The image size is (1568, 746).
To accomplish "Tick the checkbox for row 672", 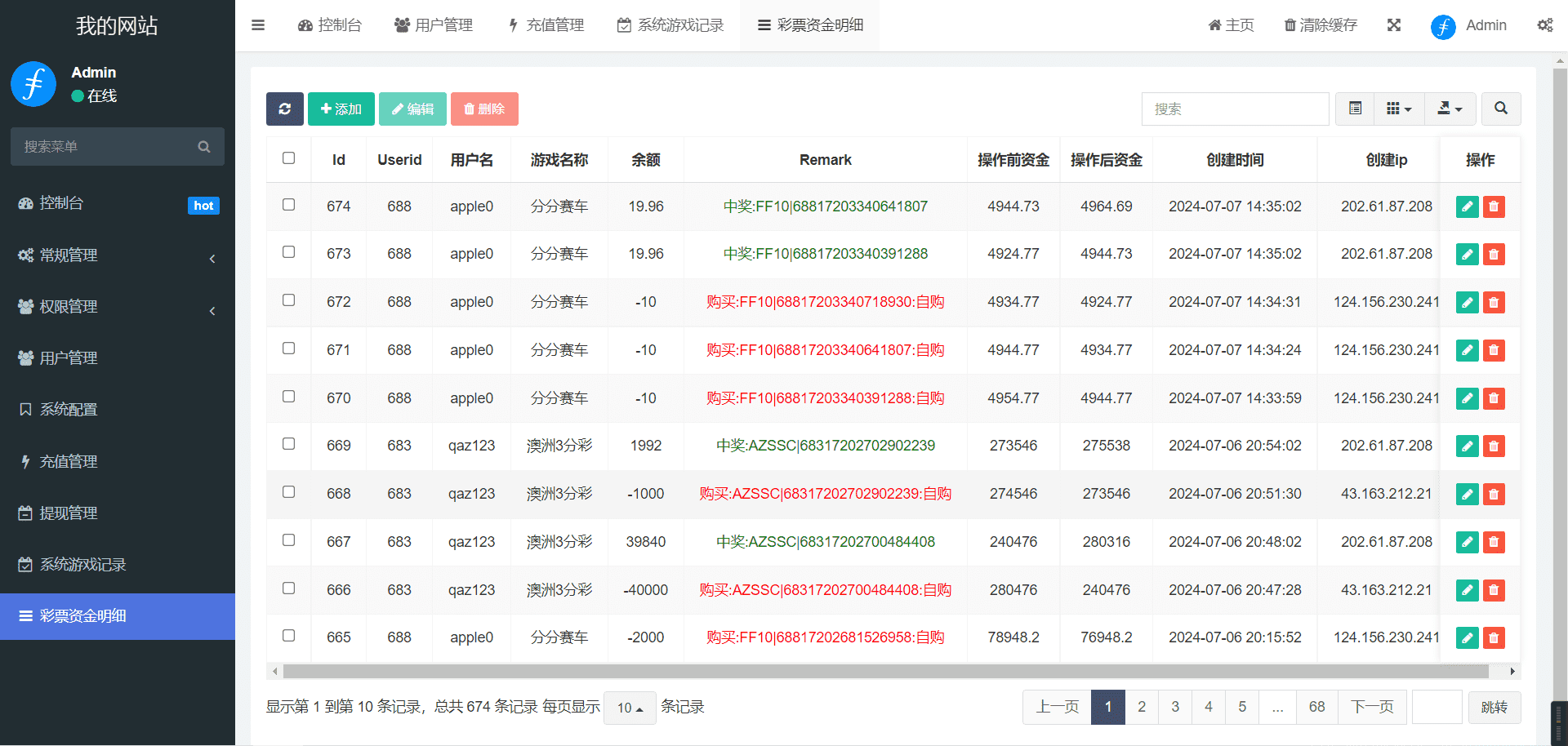I will coord(288,300).
